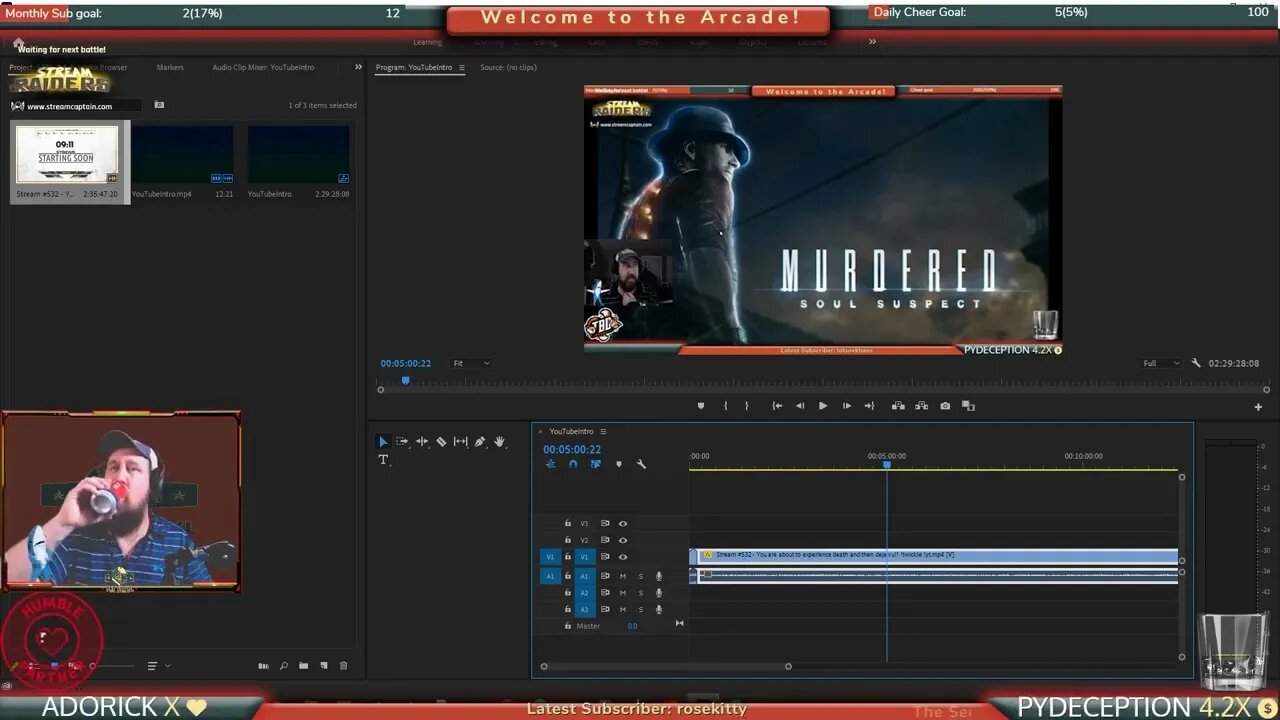Image resolution: width=1280 pixels, height=720 pixels.
Task: Hide track V2 output eye
Action: [x=623, y=540]
